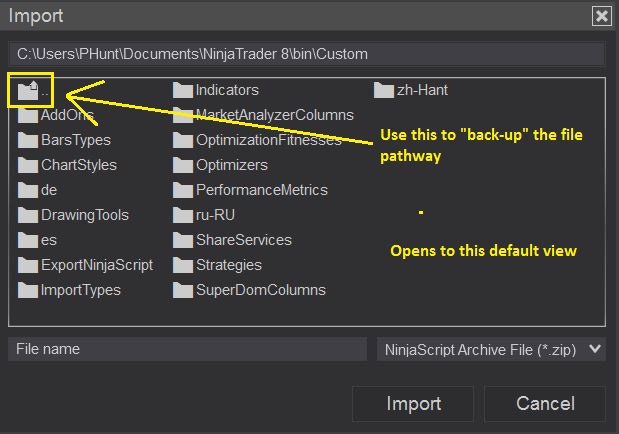This screenshot has width=619, height=434.
Task: Select the ShareServices folder name
Action: click(x=243, y=240)
